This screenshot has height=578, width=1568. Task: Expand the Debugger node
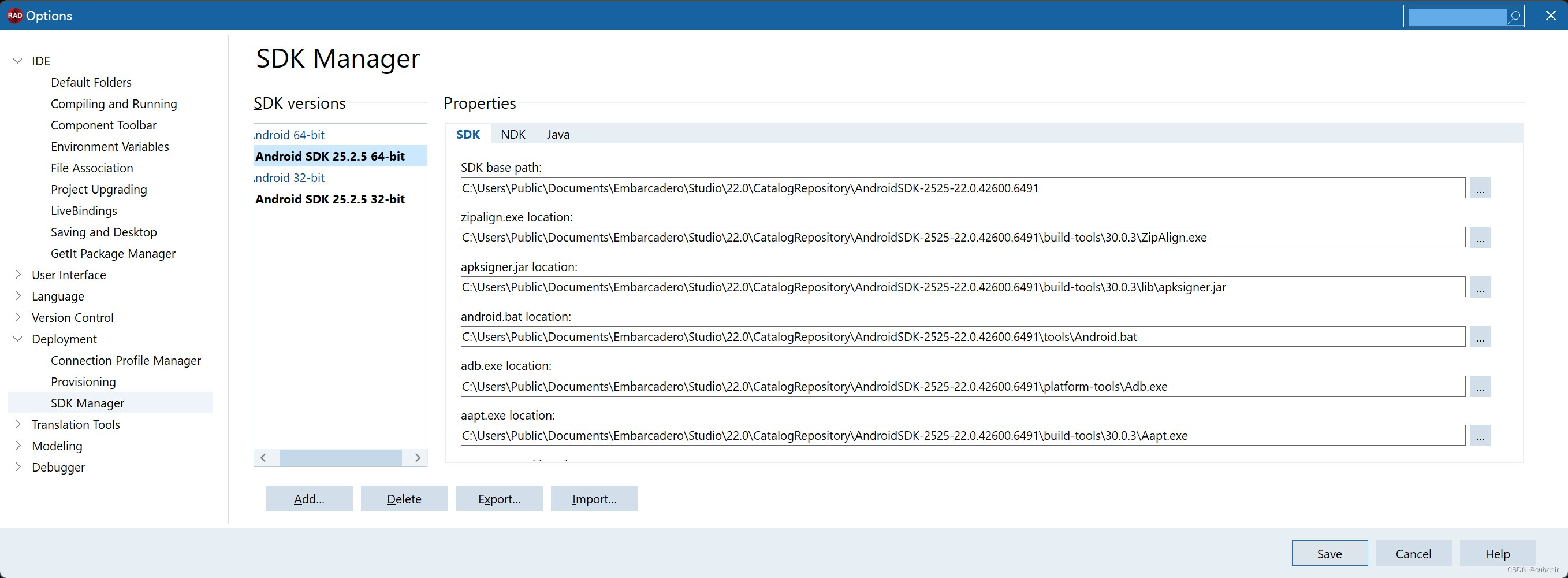click(x=18, y=467)
